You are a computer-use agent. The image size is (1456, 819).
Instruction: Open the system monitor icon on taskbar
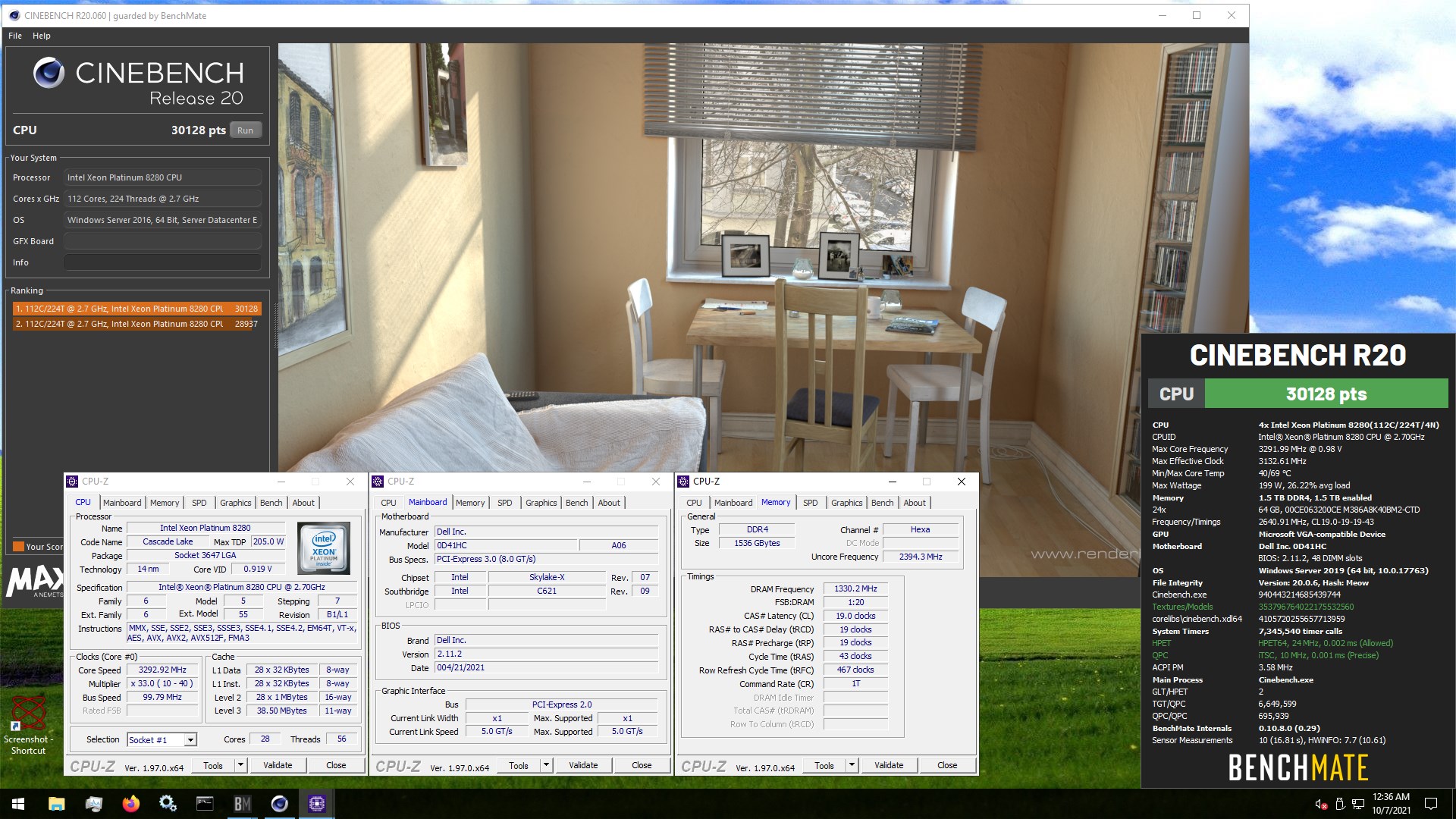pos(93,804)
